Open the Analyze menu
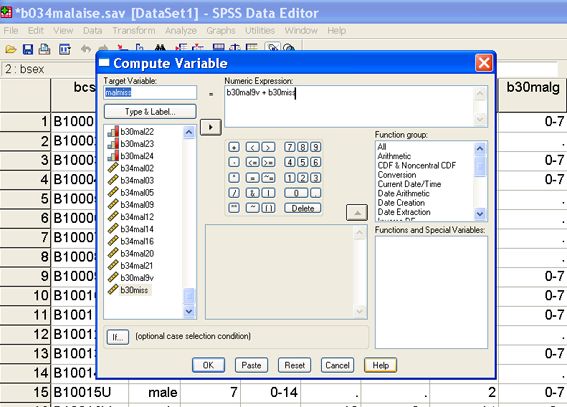Viewport: 567px width, 407px height. pos(181,31)
